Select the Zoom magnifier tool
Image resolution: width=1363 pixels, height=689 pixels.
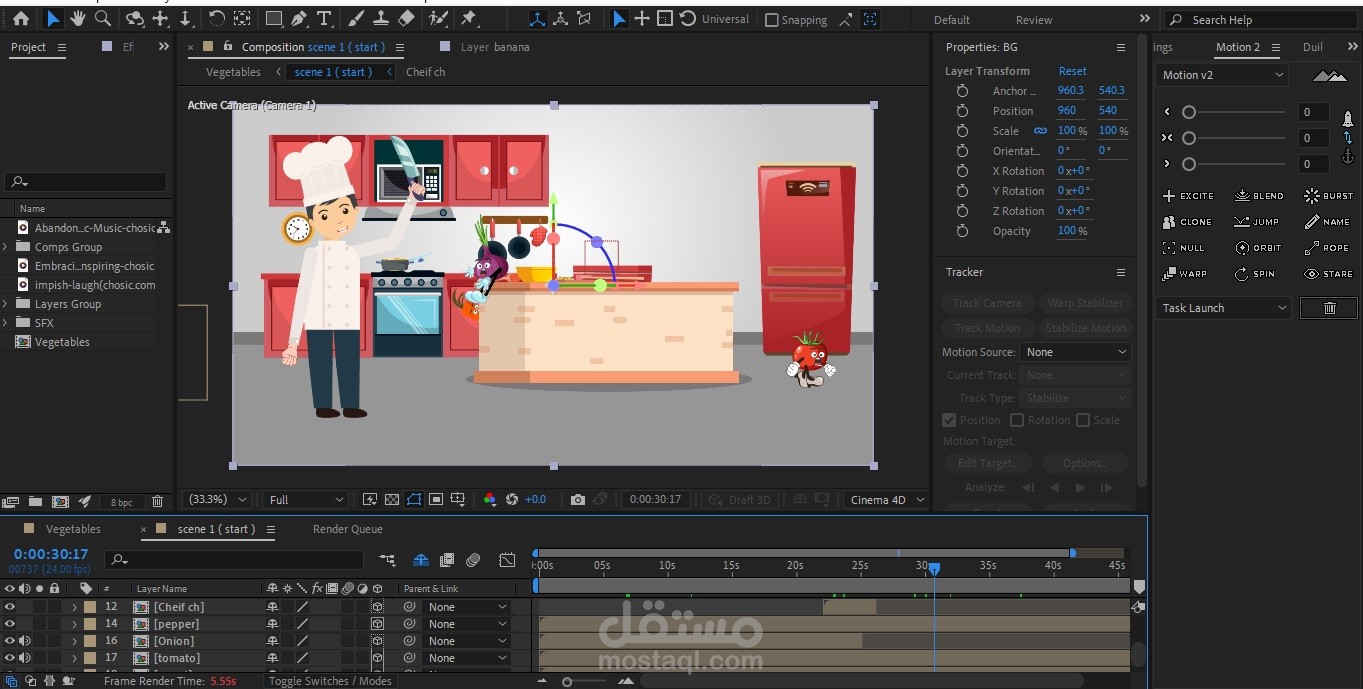102,19
